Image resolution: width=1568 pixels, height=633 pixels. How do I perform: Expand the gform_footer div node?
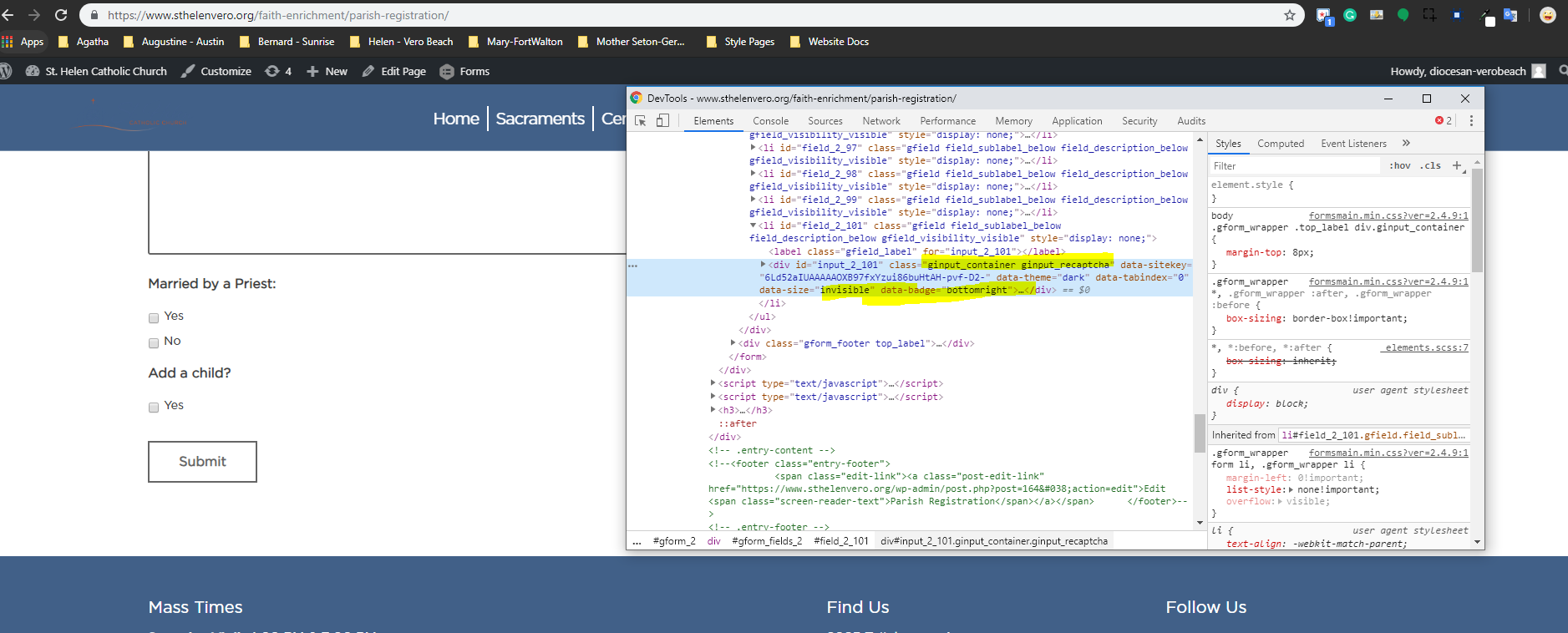pos(733,343)
